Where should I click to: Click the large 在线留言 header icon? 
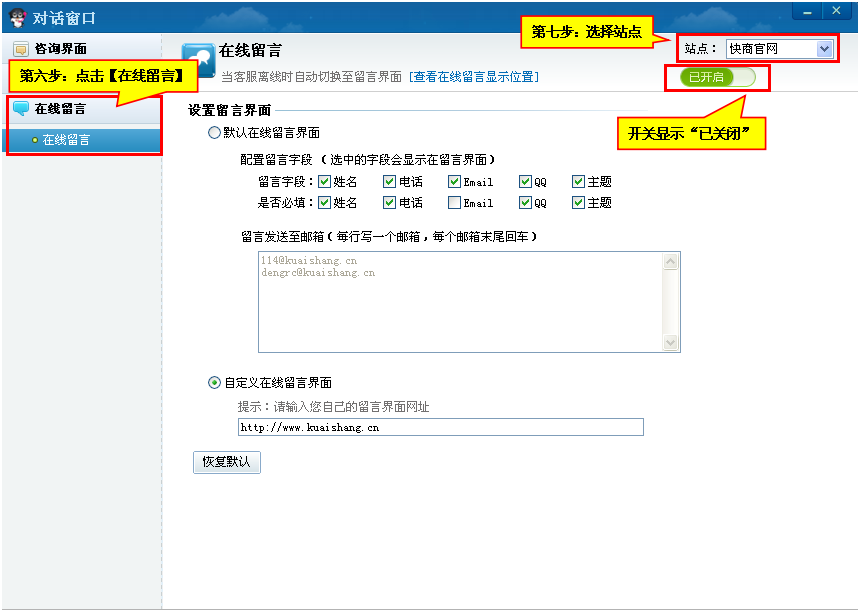point(198,61)
